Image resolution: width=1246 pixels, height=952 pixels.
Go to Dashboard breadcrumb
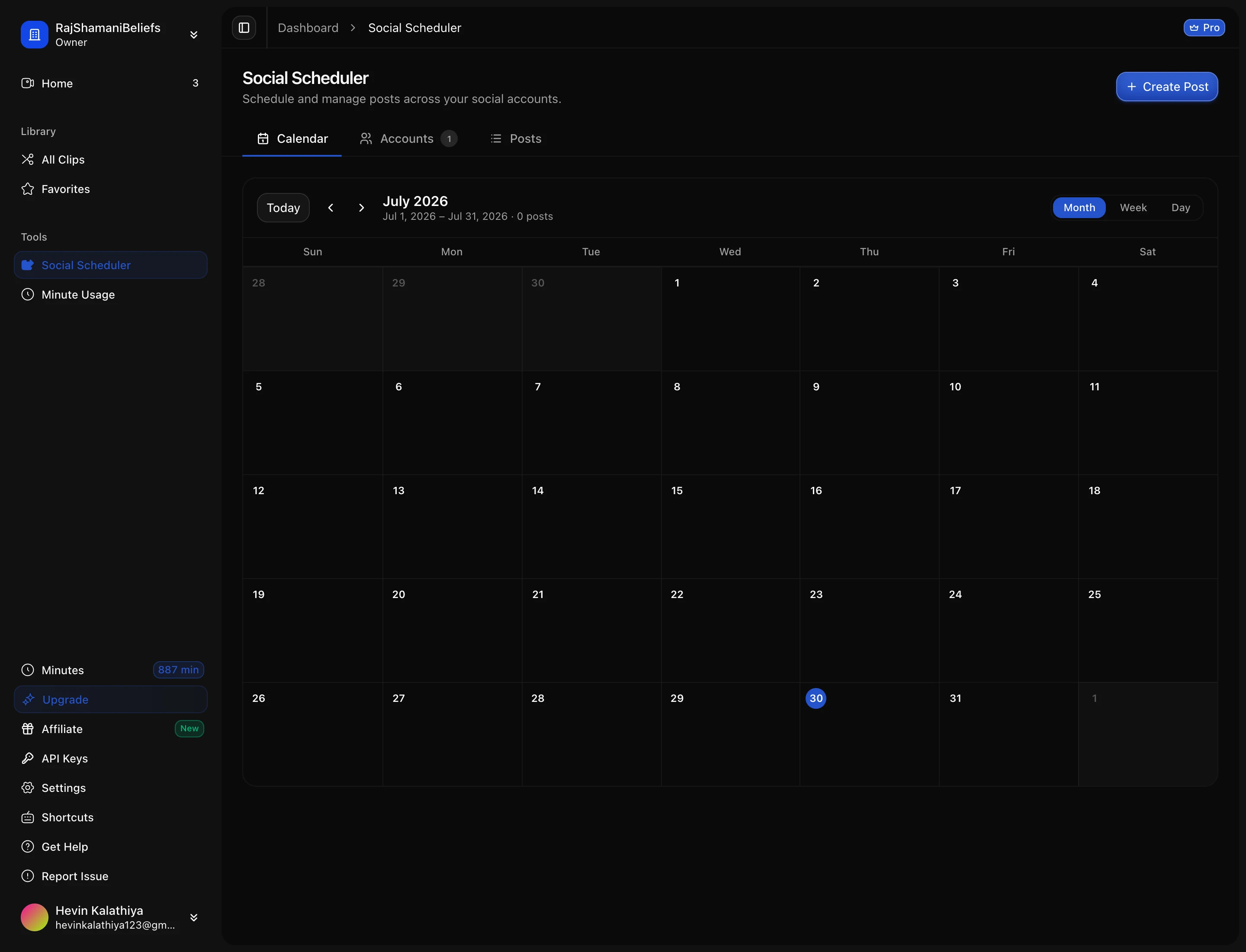[308, 28]
